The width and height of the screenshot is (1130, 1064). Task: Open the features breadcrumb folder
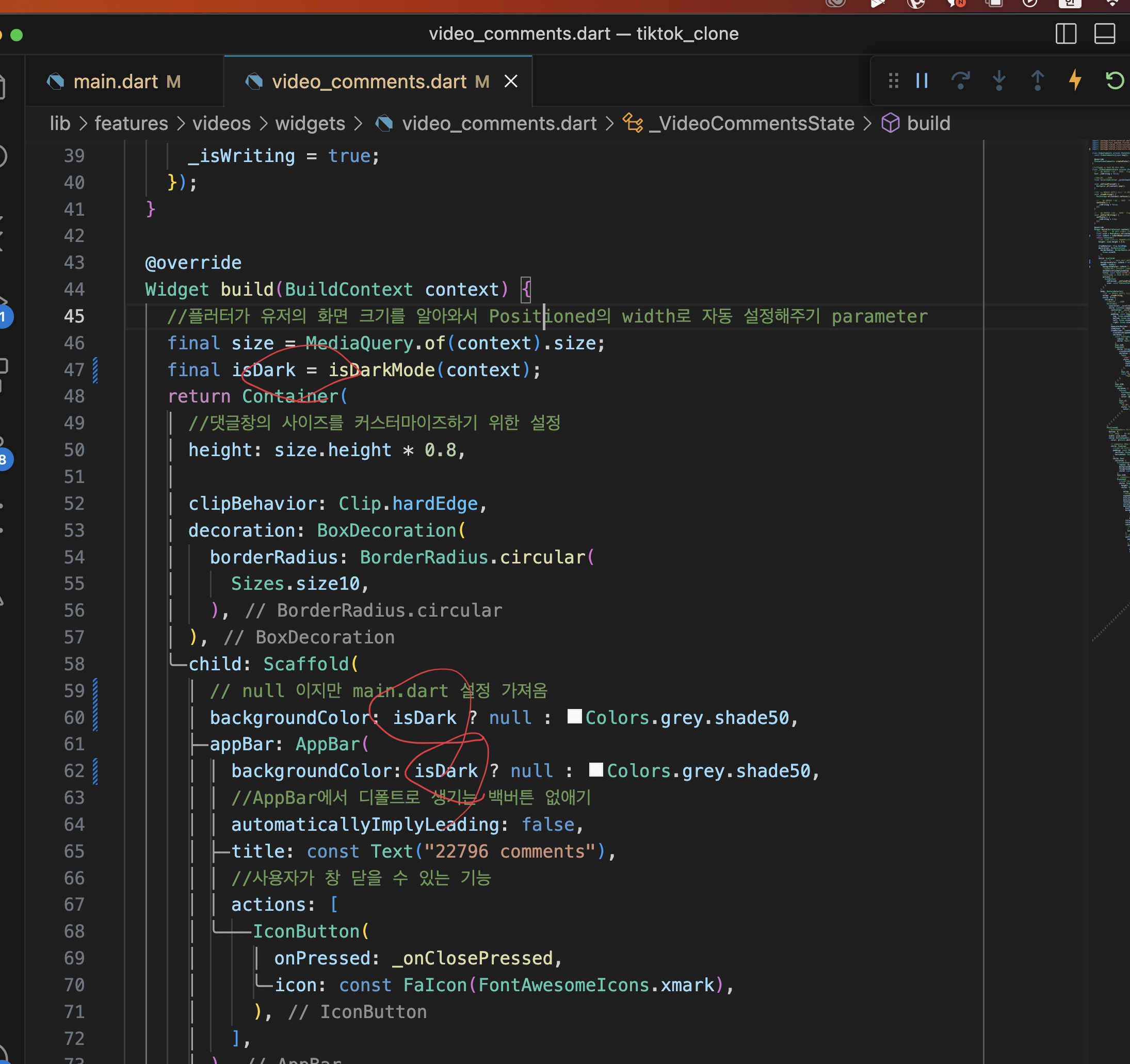(x=131, y=123)
